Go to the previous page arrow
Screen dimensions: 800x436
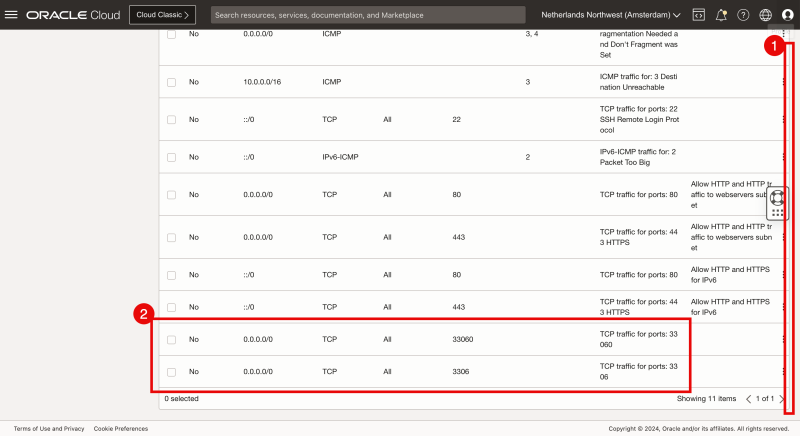[x=748, y=399]
